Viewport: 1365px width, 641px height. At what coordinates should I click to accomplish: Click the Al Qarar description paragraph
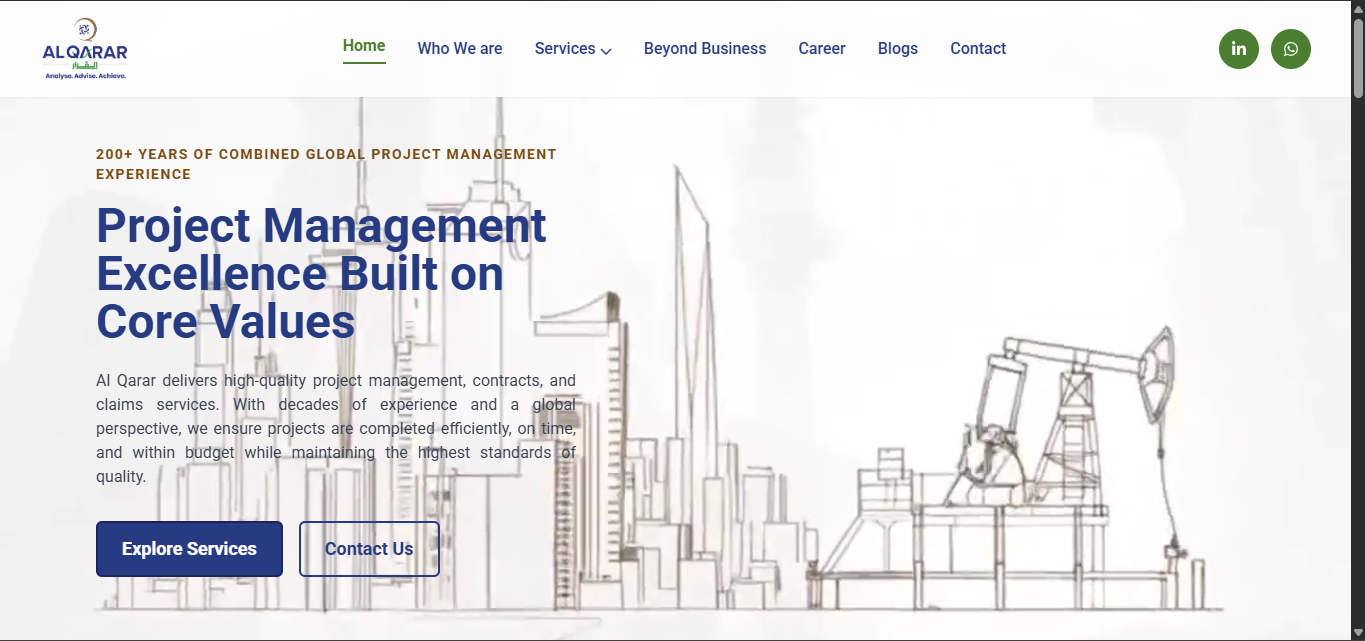tap(336, 428)
